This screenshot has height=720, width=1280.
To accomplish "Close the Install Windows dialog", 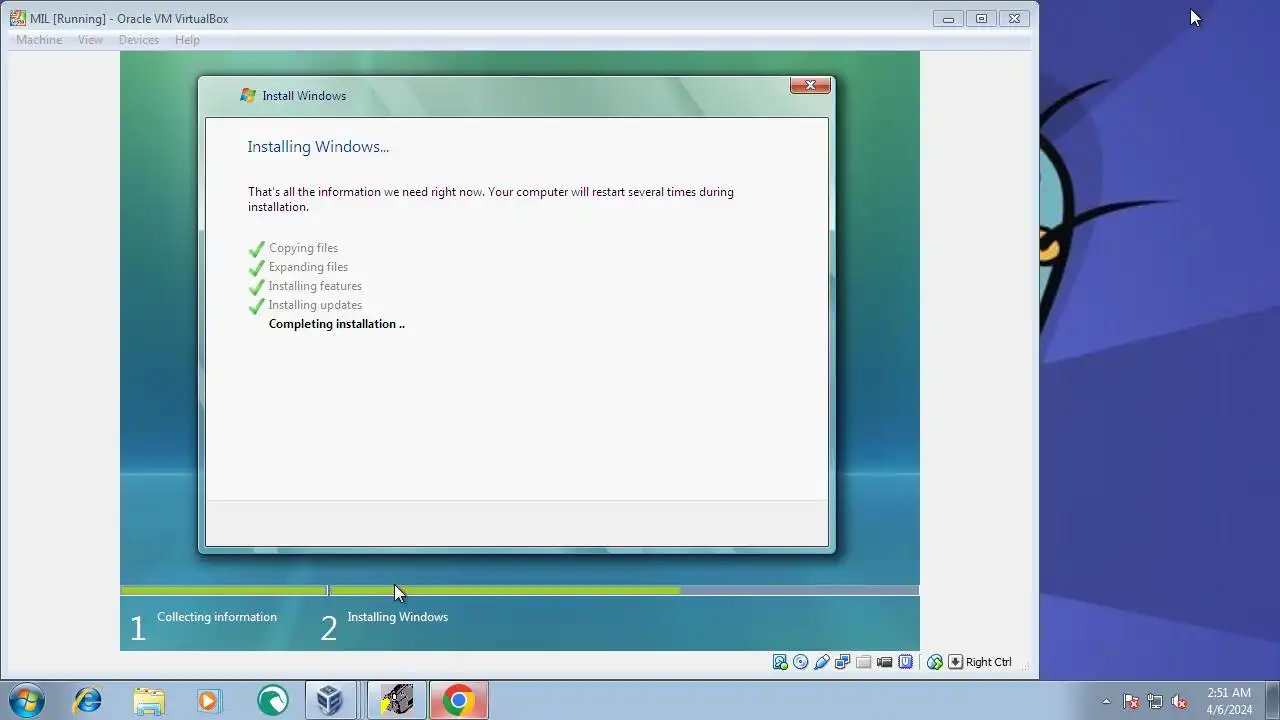I will (x=810, y=85).
